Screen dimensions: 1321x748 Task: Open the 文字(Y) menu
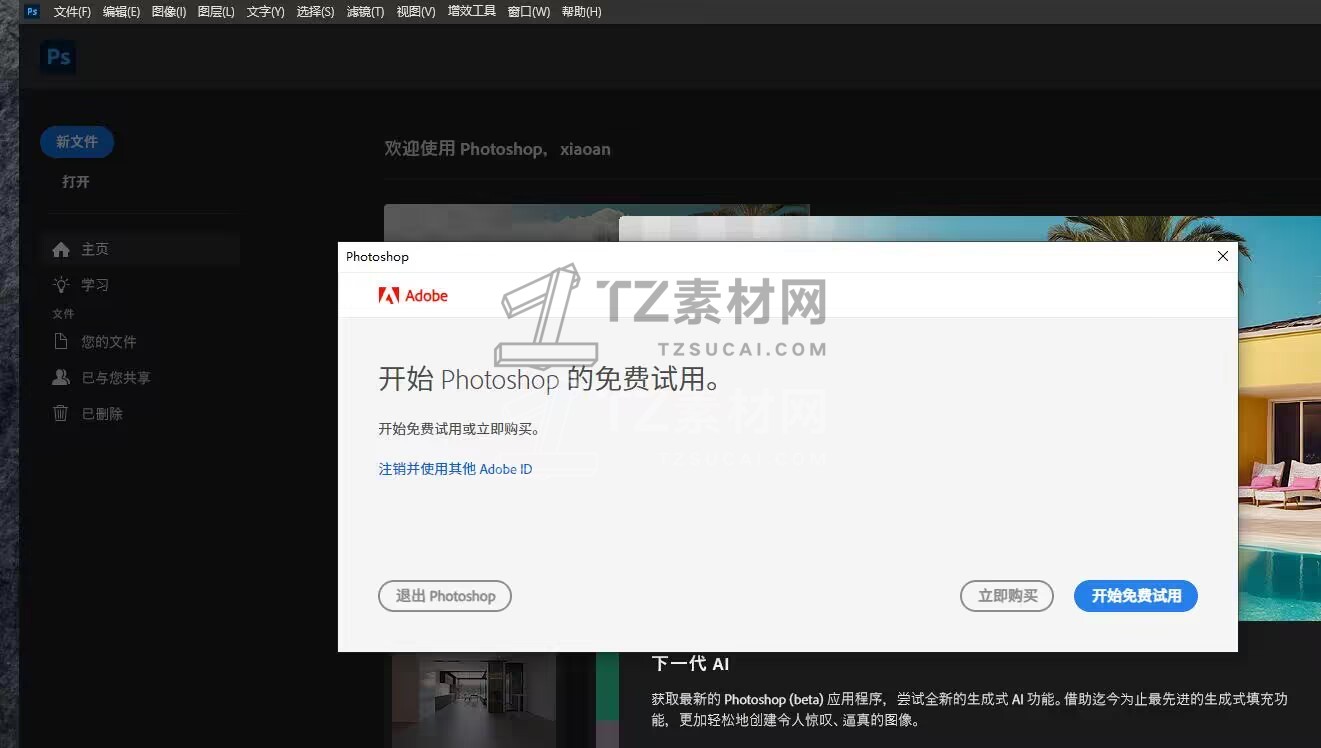tap(265, 12)
